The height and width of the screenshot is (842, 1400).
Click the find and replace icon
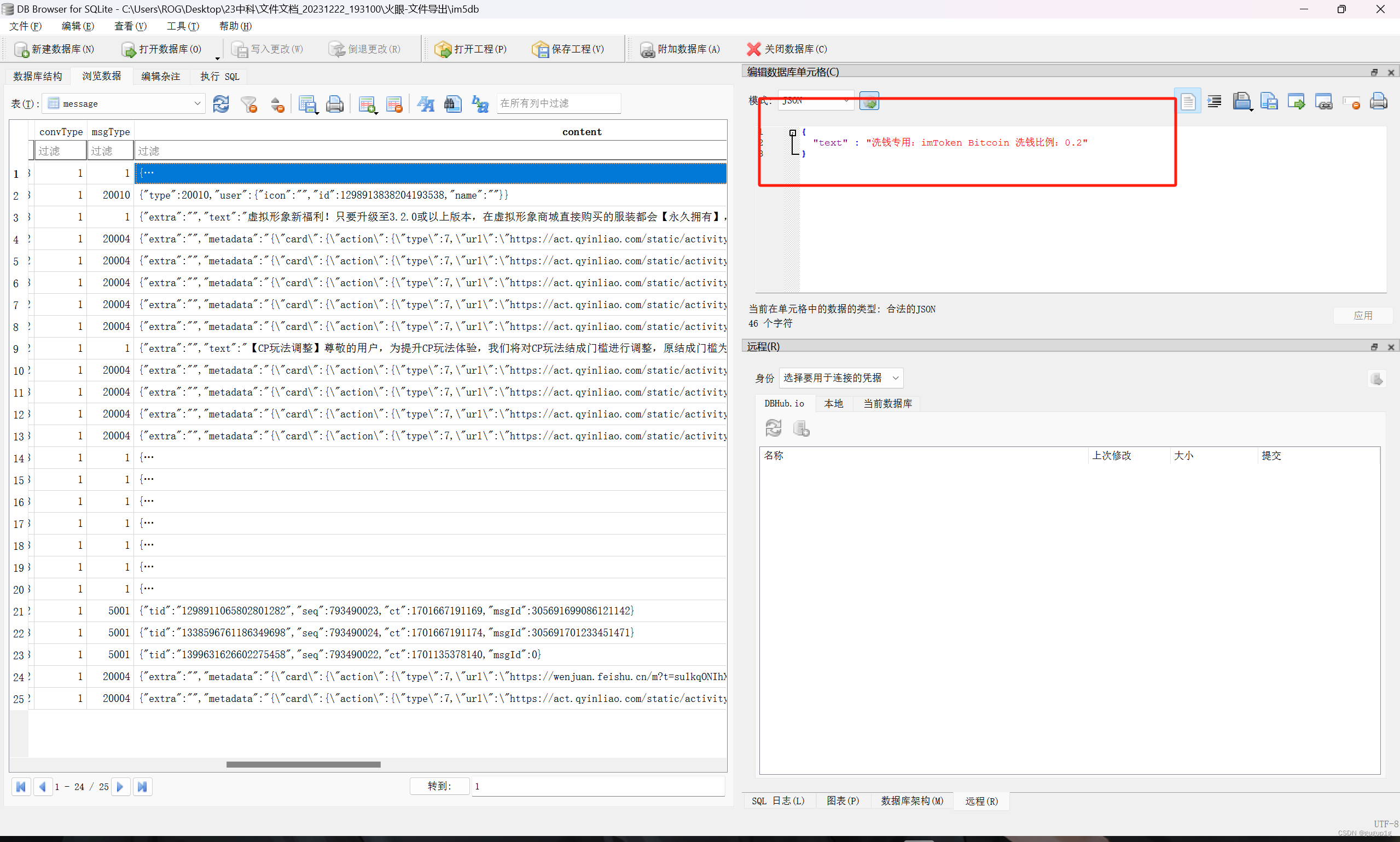[x=480, y=104]
